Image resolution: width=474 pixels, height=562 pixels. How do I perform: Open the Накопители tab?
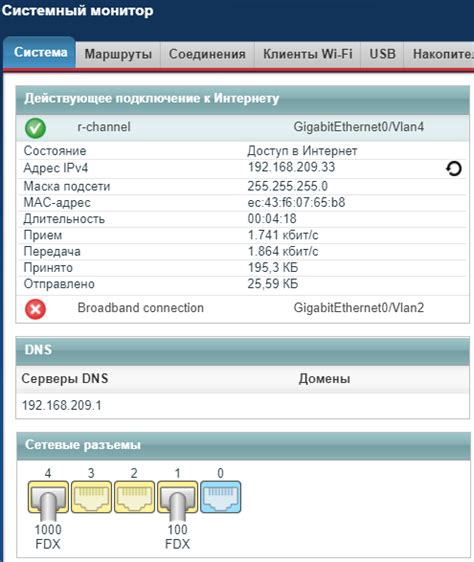(x=439, y=54)
